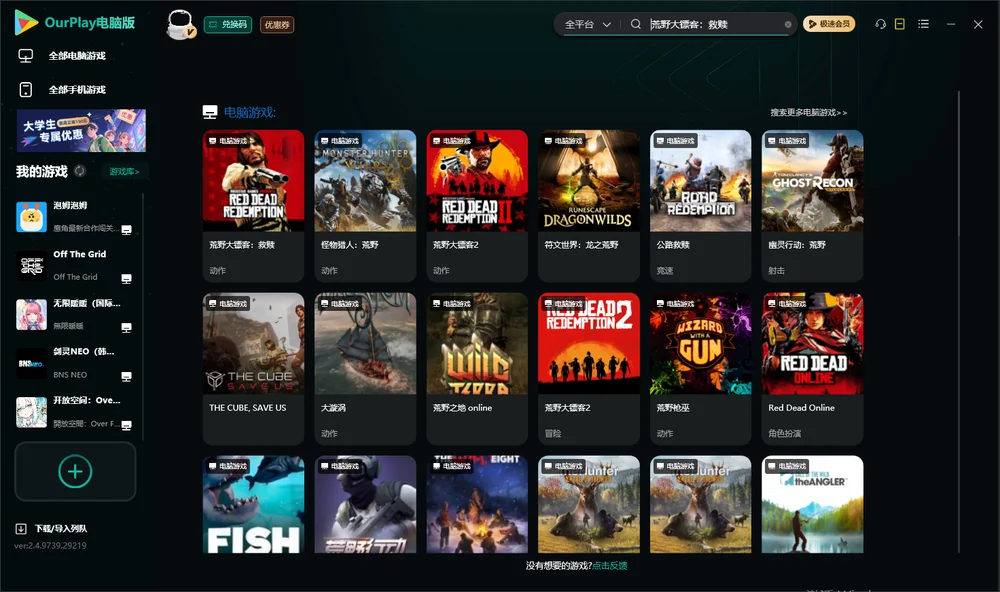This screenshot has height=592, width=1000.
Task: Open Off The Grid in my games list
Action: pos(75,265)
